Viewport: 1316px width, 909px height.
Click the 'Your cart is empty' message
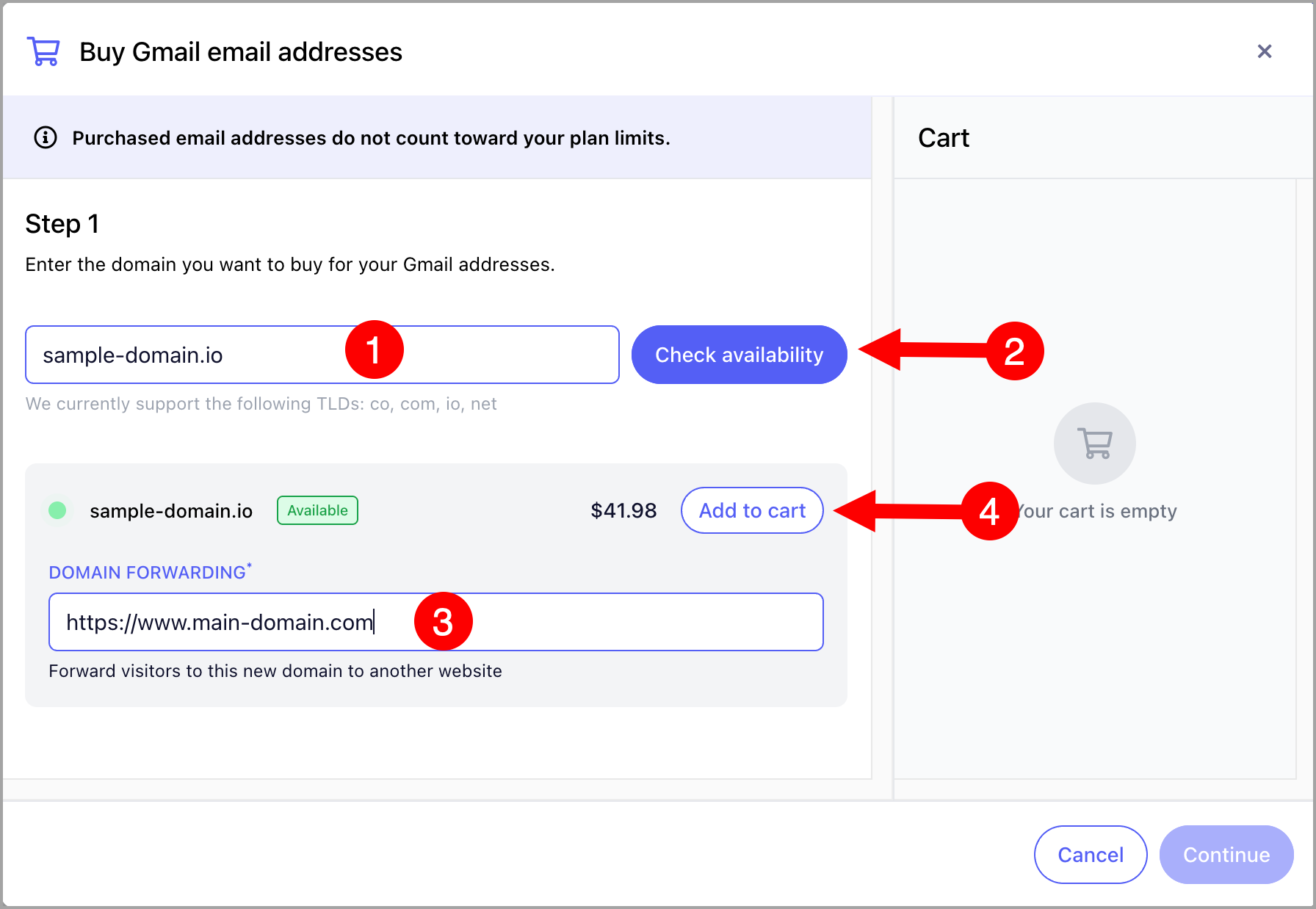(x=1098, y=511)
